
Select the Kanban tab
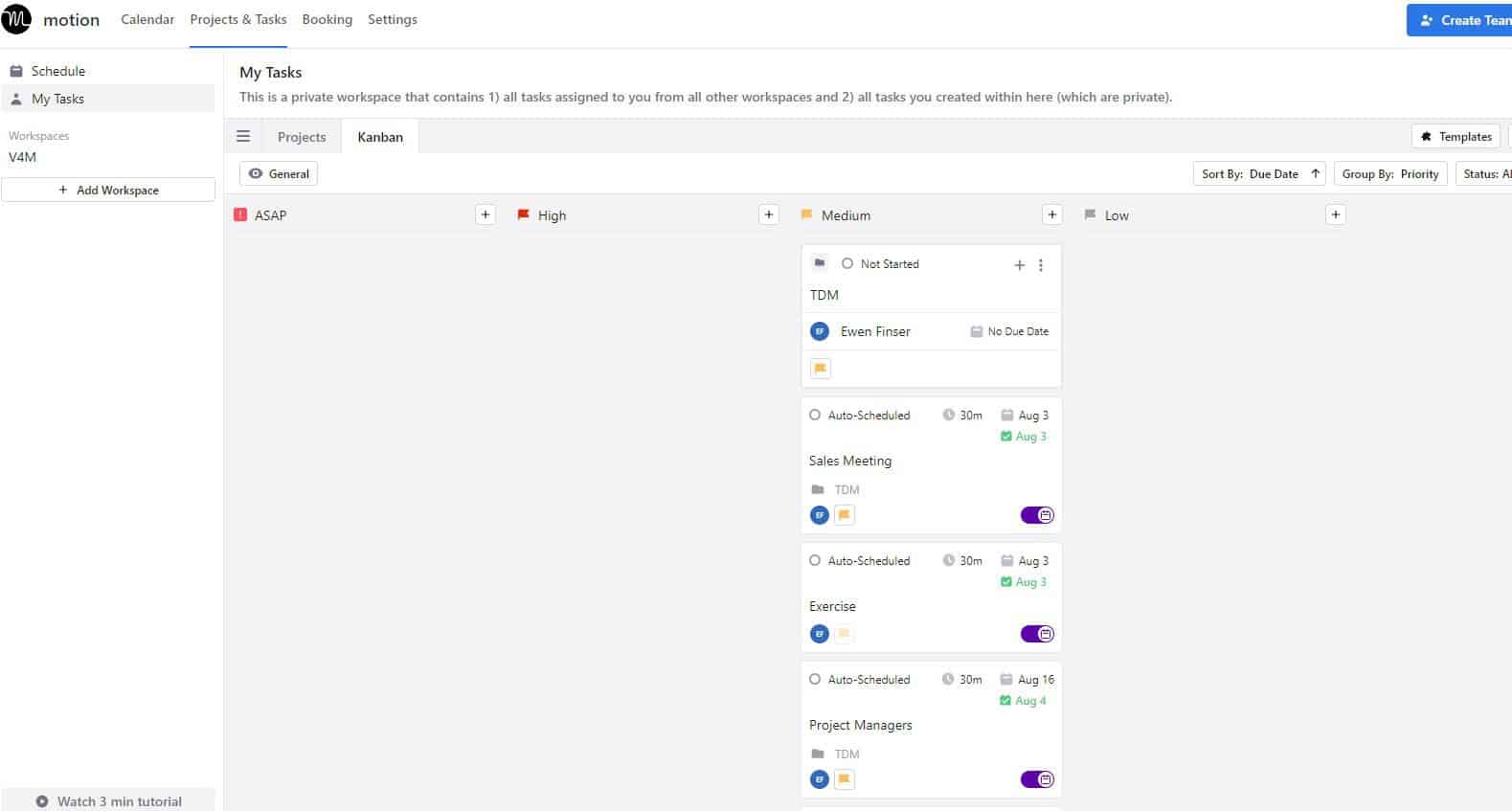click(x=380, y=137)
